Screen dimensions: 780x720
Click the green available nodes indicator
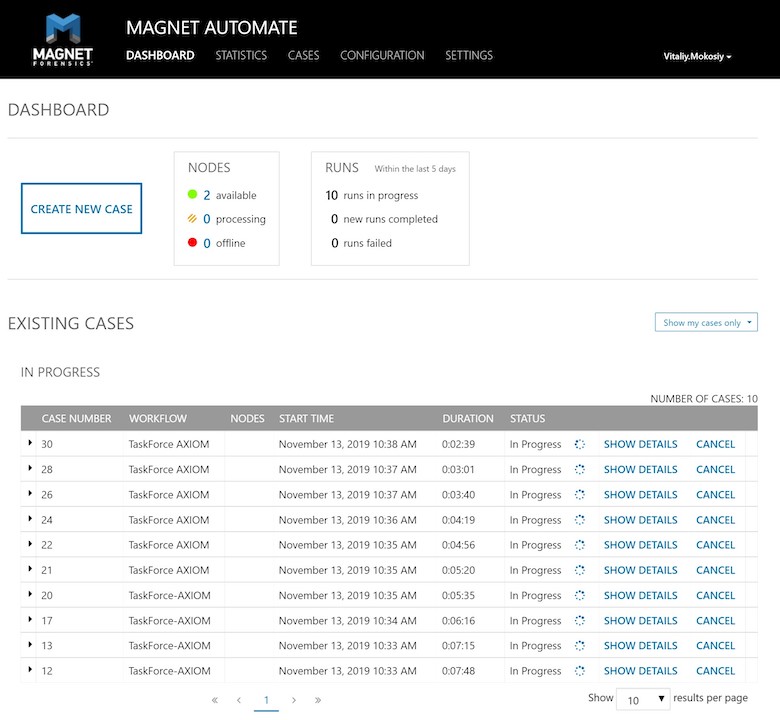coord(193,194)
